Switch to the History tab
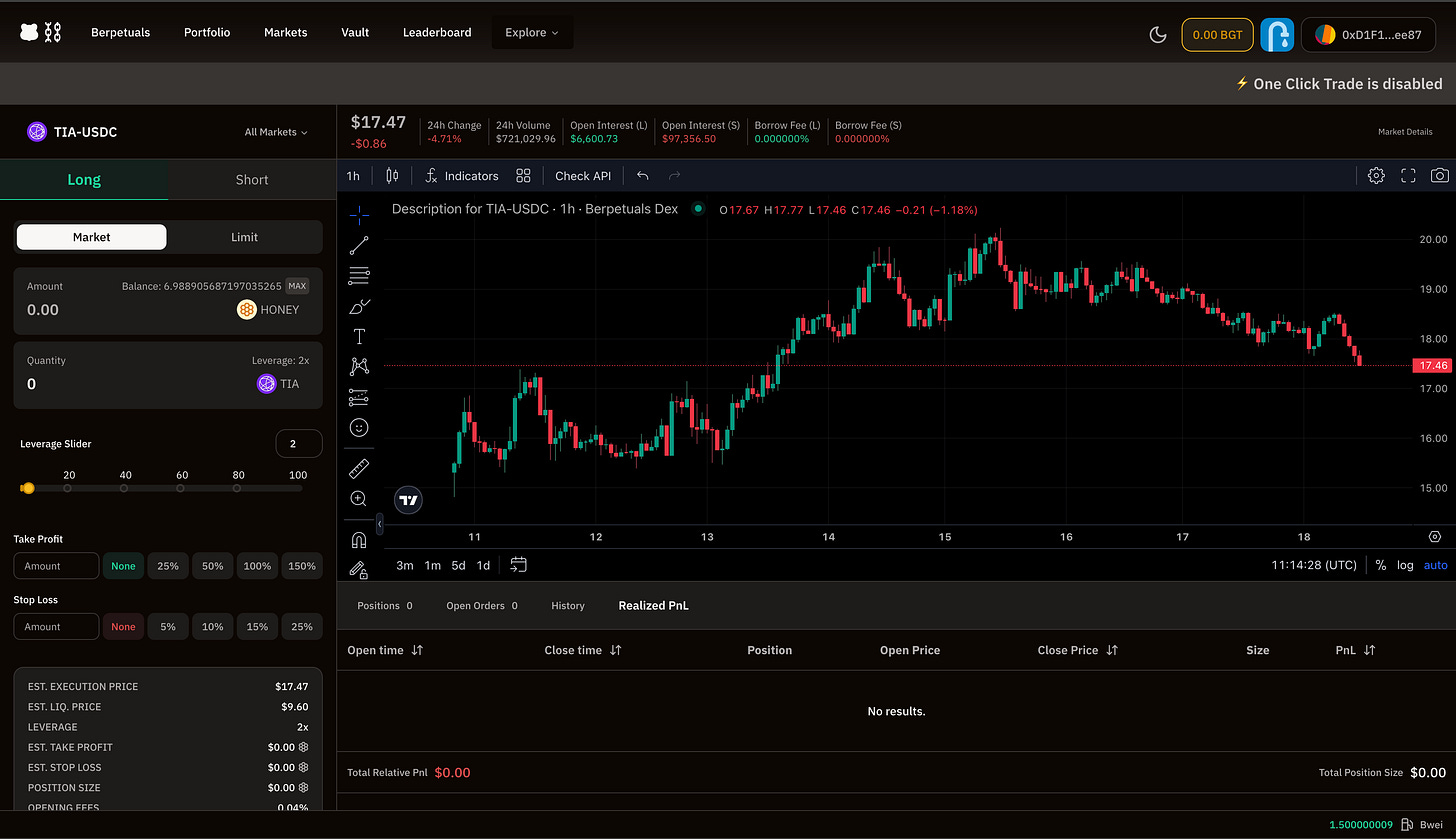The height and width of the screenshot is (839, 1456). [568, 606]
